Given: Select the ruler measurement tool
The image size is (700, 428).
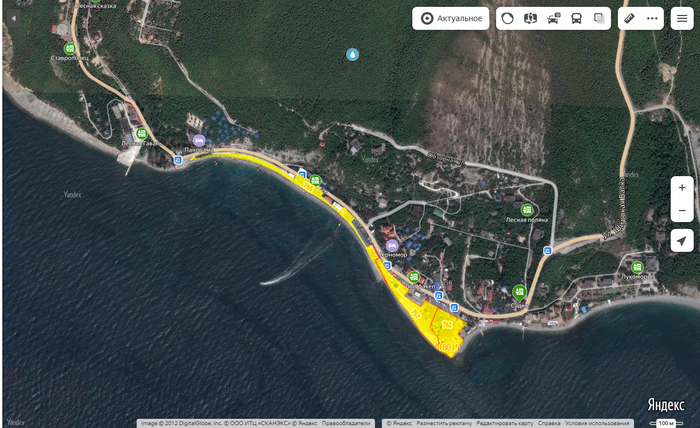Looking at the screenshot, I should click(x=629, y=18).
